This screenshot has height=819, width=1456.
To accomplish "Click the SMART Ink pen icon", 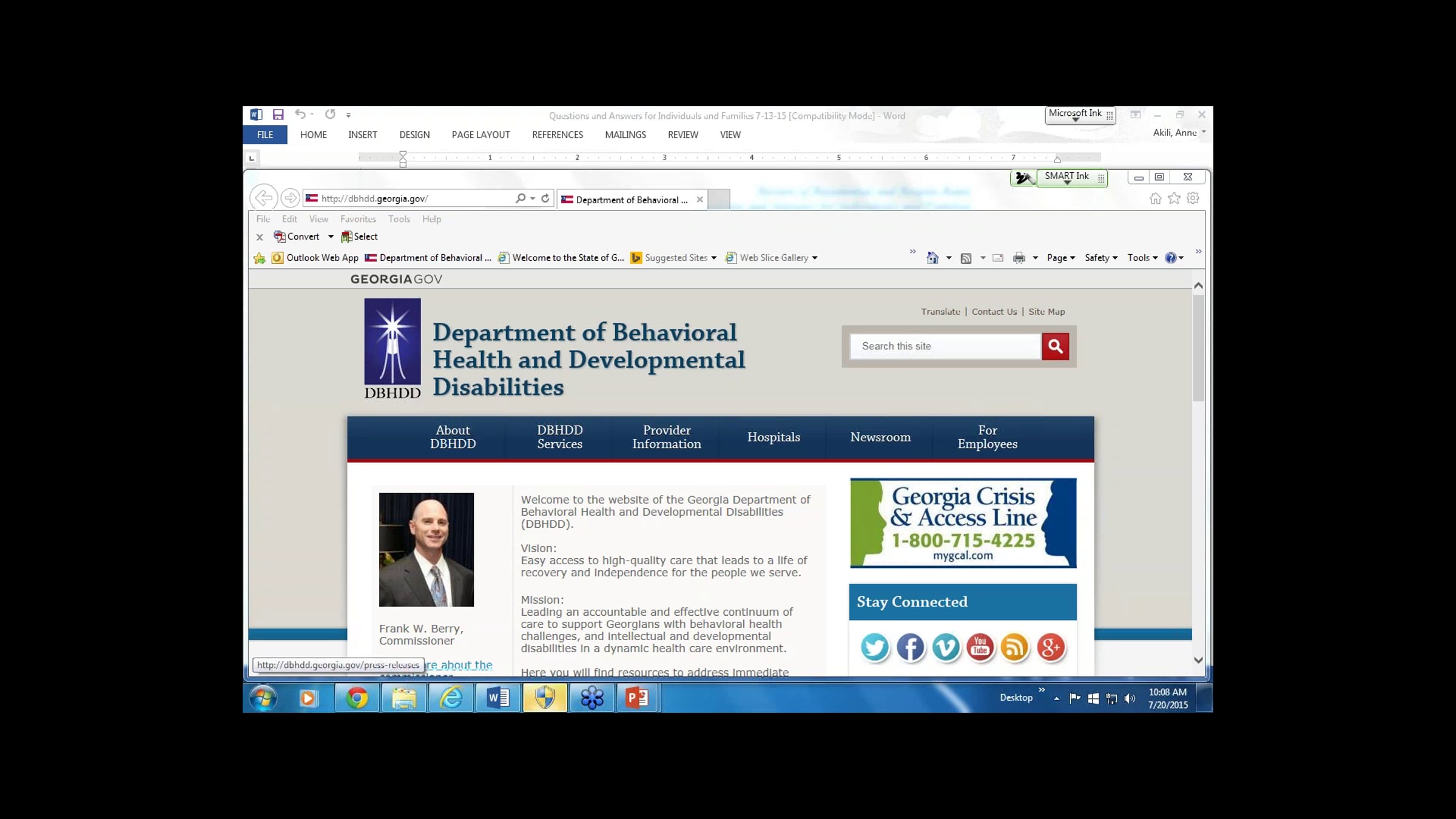I will pyautogui.click(x=1024, y=178).
